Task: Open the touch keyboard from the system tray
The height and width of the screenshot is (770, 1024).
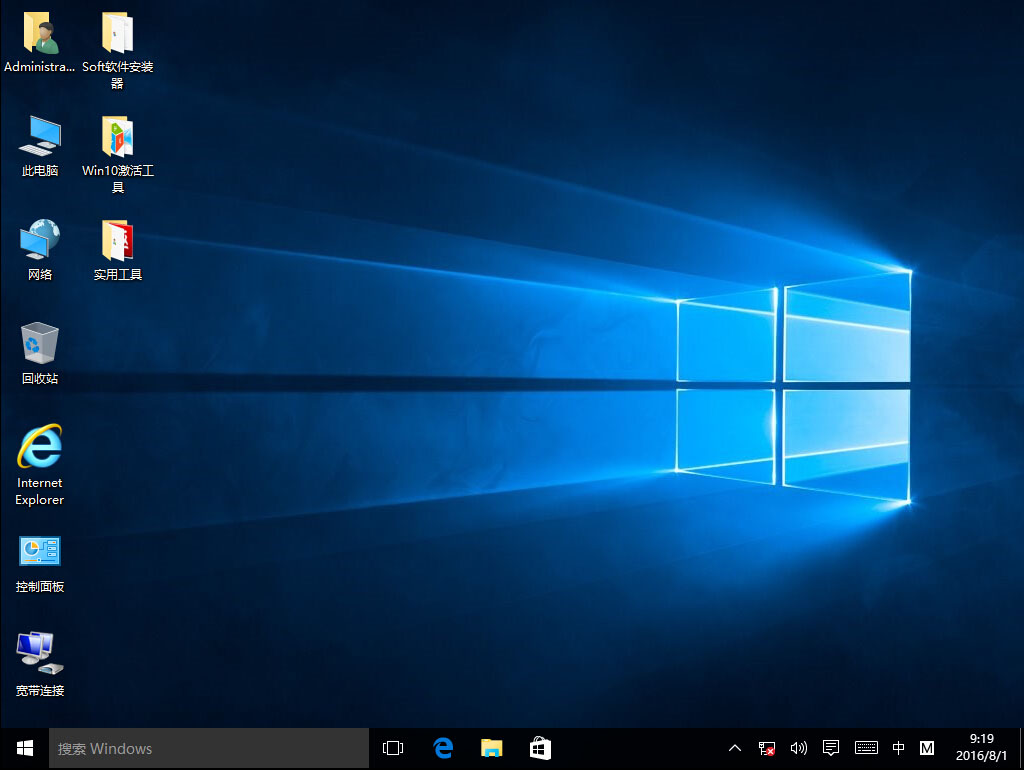Action: pyautogui.click(x=865, y=747)
